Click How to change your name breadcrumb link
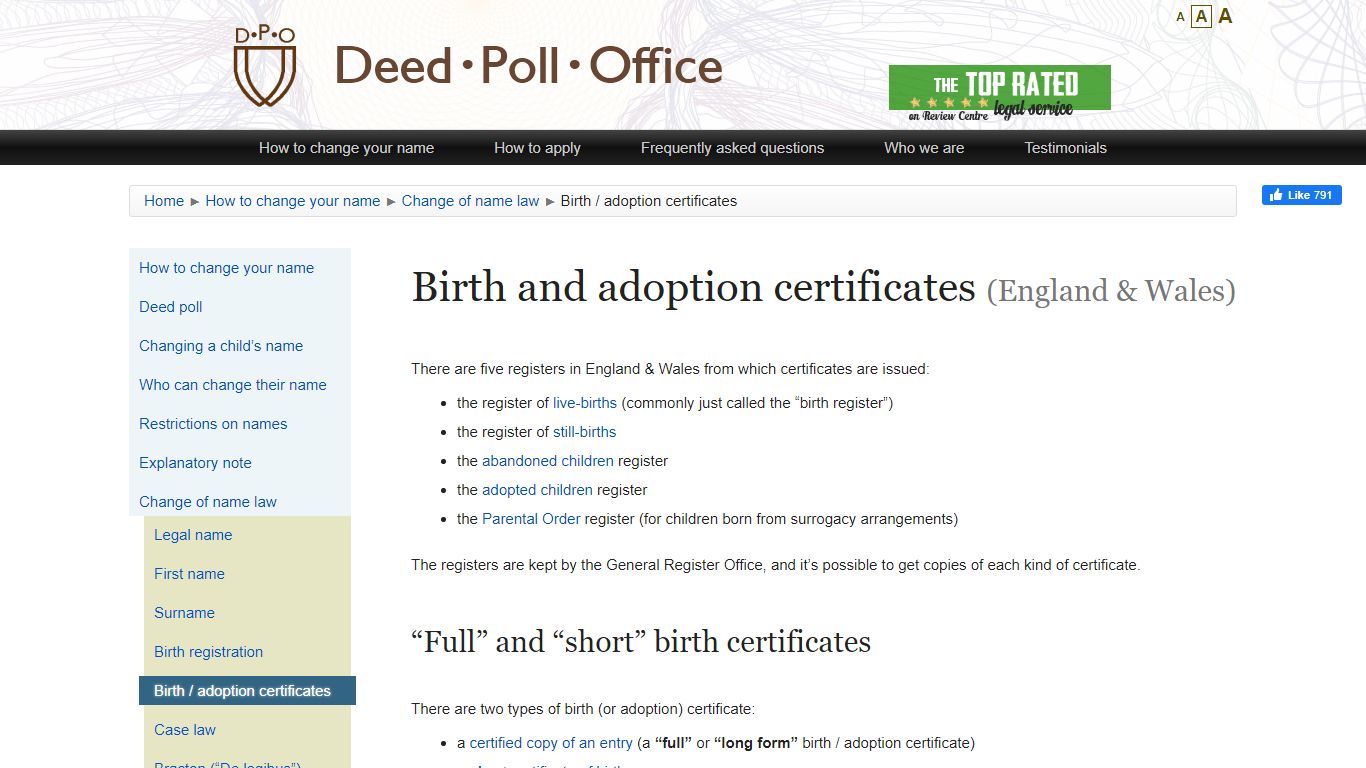Viewport: 1366px width, 768px height. [x=293, y=201]
